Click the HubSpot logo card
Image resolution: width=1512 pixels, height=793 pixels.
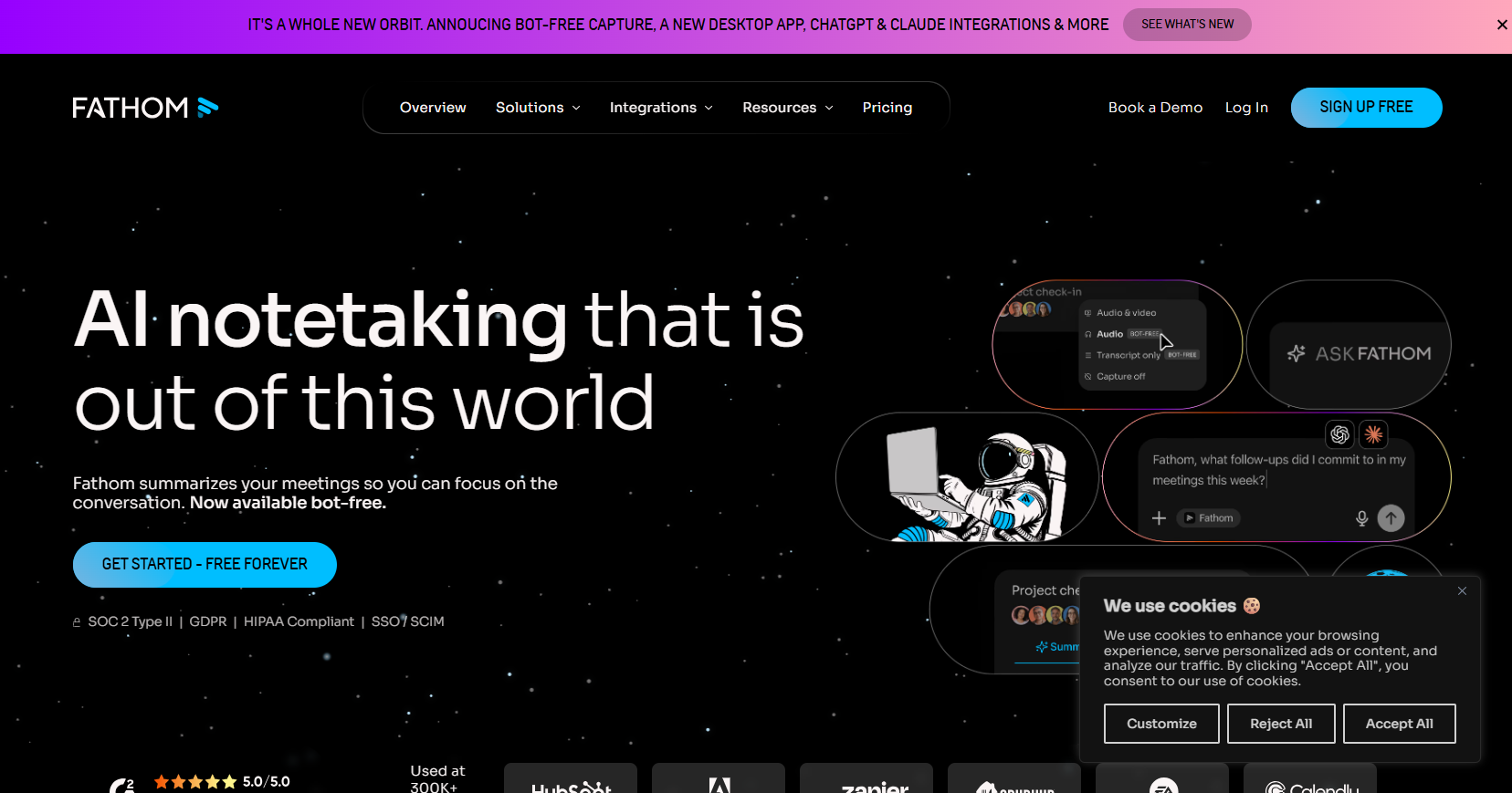tap(571, 778)
